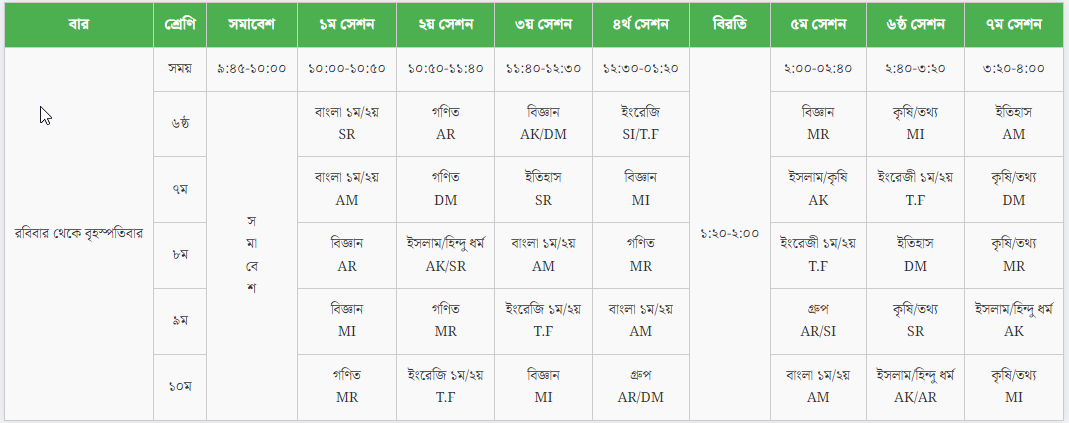This screenshot has width=1069, height=423.
Task: Click the '৭ম সেশন' column header
Action: point(1015,24)
